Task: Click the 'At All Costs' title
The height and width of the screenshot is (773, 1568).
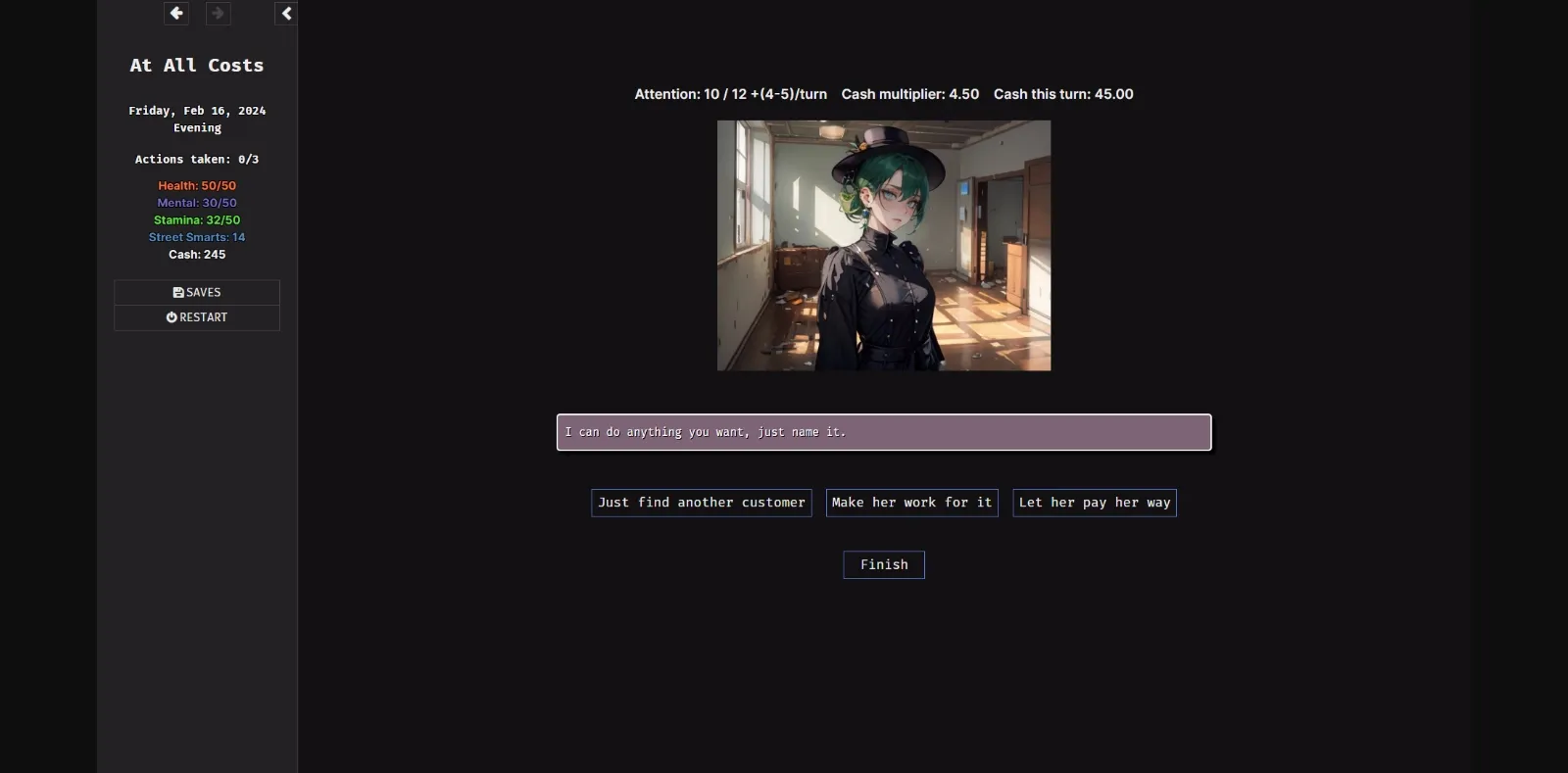Action: pyautogui.click(x=197, y=66)
